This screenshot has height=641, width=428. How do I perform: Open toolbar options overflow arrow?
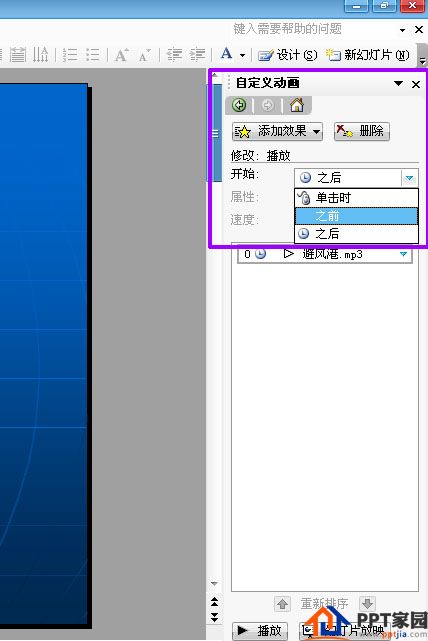(423, 60)
